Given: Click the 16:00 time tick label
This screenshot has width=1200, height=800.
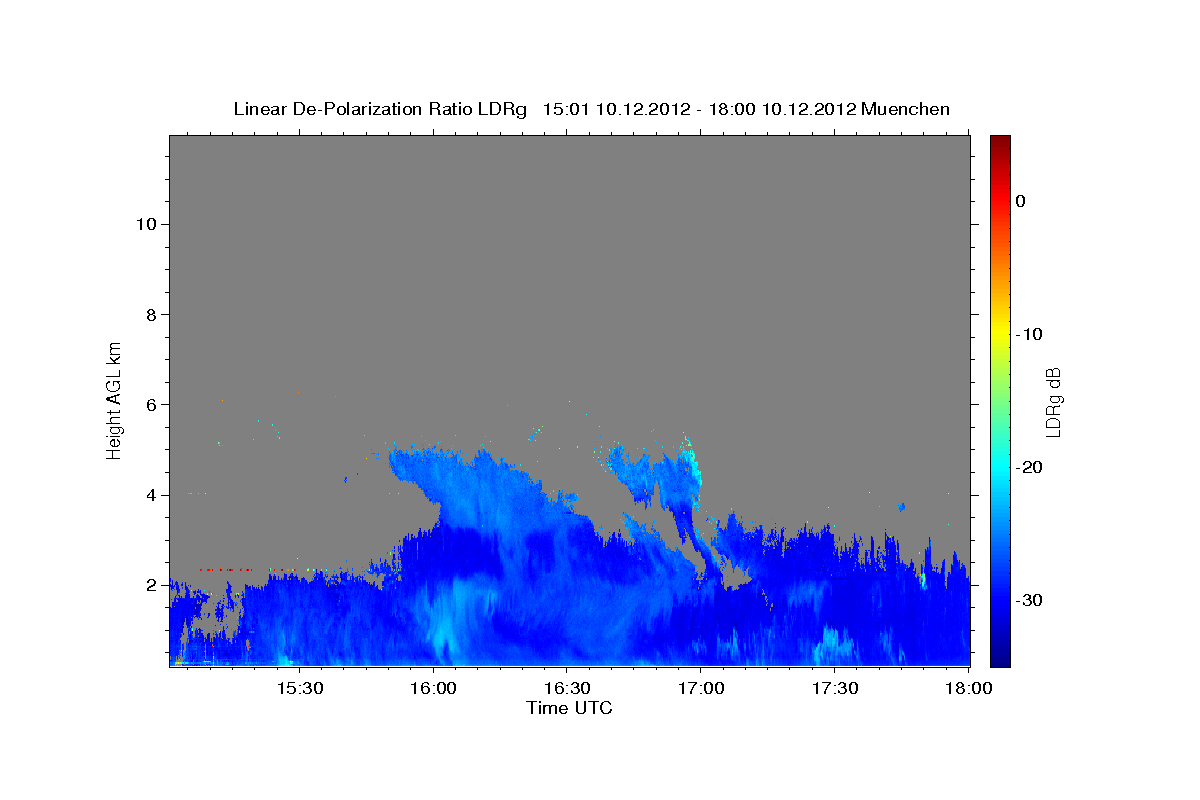Looking at the screenshot, I should pyautogui.click(x=433, y=689).
